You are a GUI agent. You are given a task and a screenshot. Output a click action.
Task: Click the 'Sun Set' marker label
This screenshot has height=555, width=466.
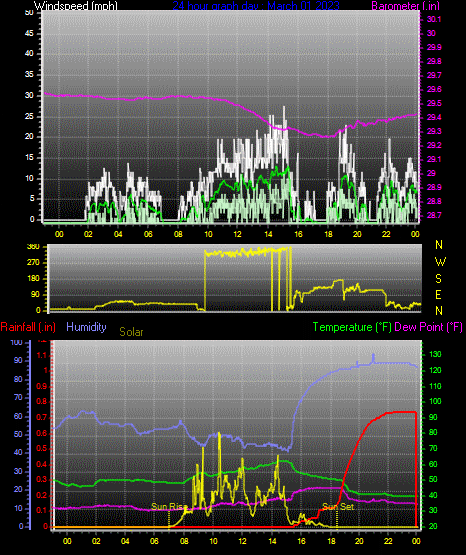(x=338, y=507)
